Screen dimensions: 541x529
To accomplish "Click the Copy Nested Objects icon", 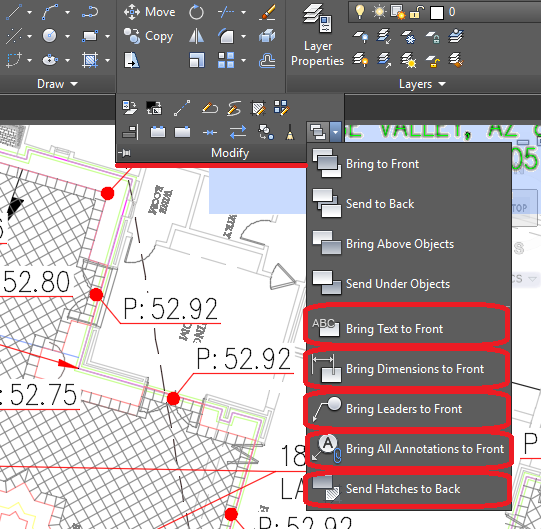I will pyautogui.click(x=266, y=132).
